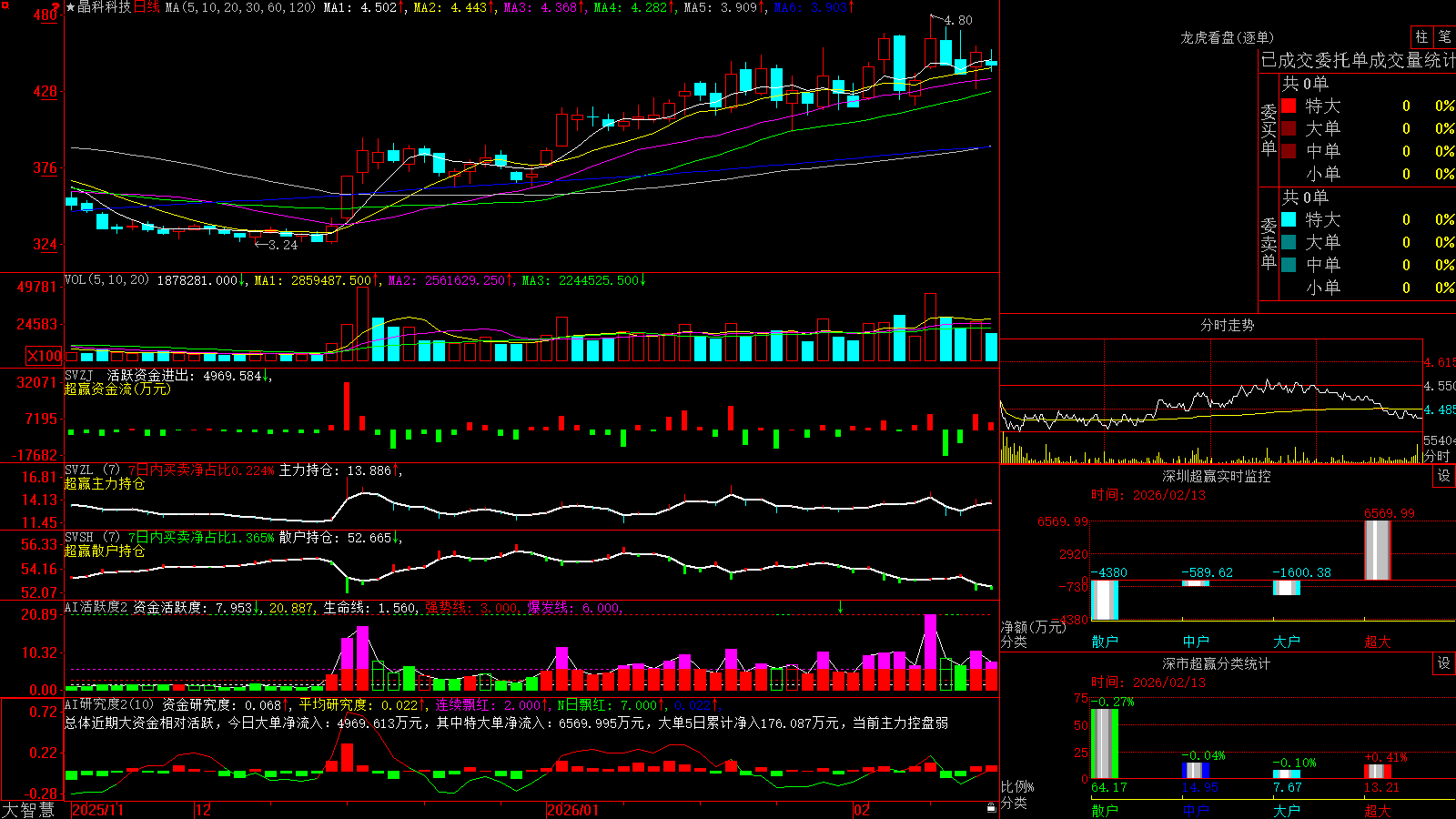Viewport: 1456px width, 819px height.
Task: Click the dark red 中单 buy order swatch
Action: coord(1289,151)
